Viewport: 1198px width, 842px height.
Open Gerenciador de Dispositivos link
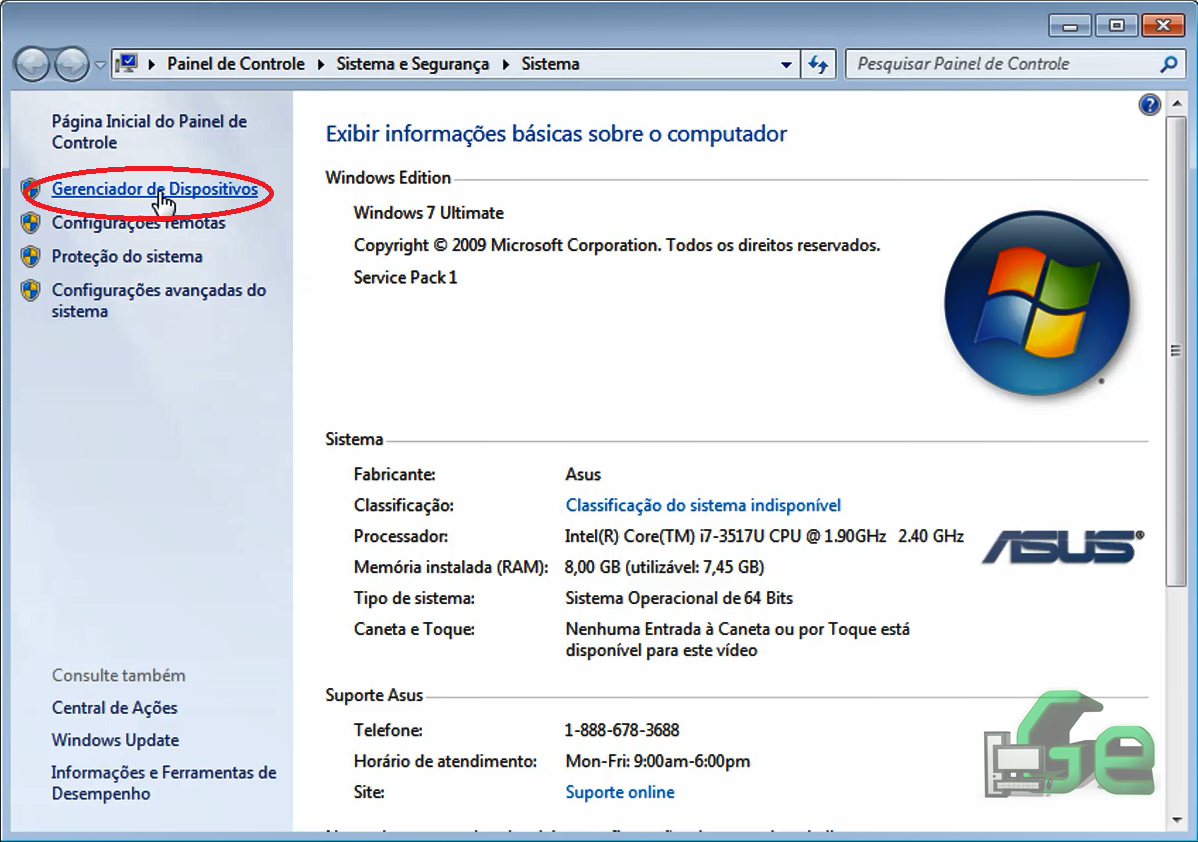154,189
